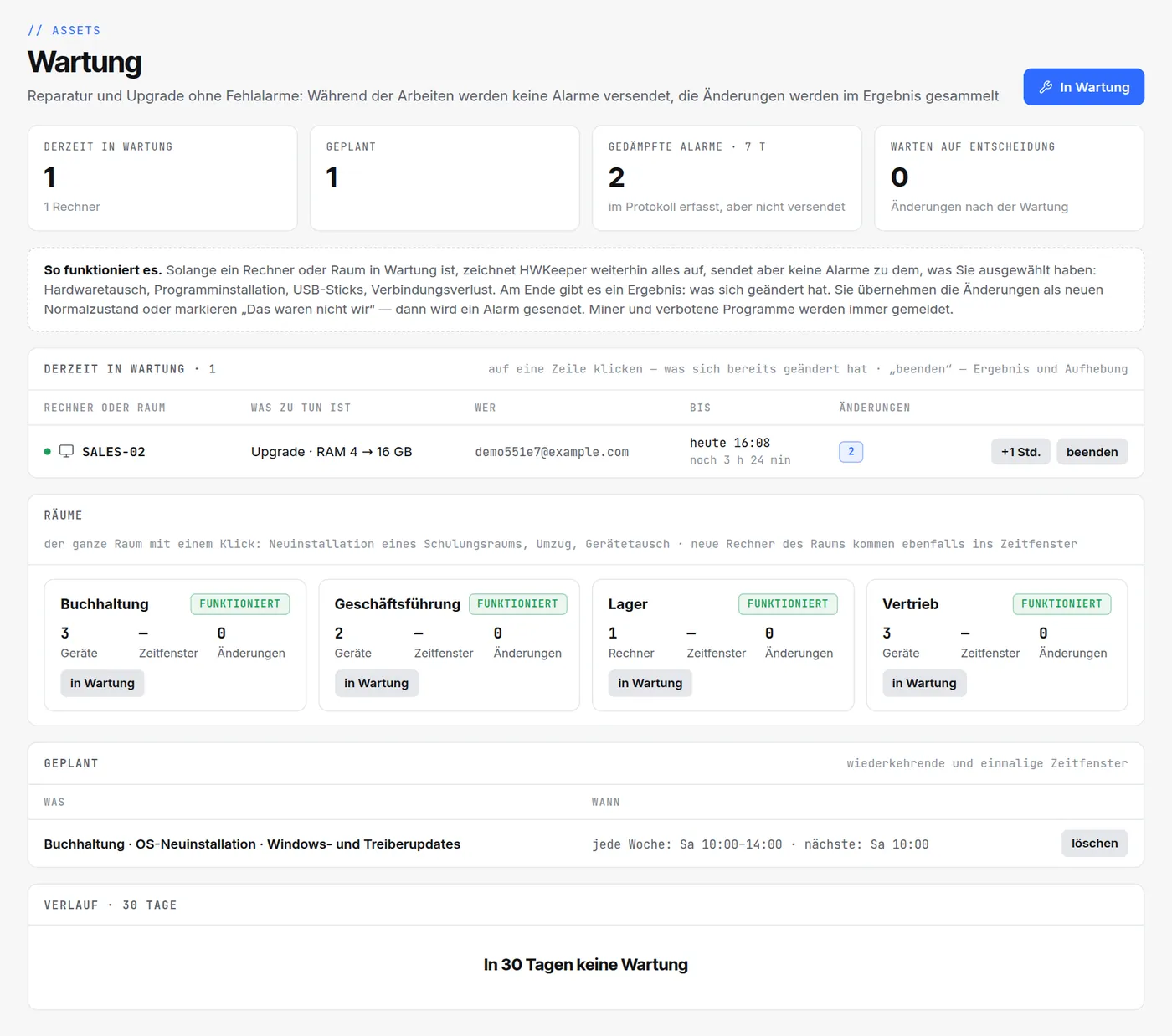Open the Gedämpfte Alarme stat card
This screenshot has width=1172, height=1036.
(727, 178)
